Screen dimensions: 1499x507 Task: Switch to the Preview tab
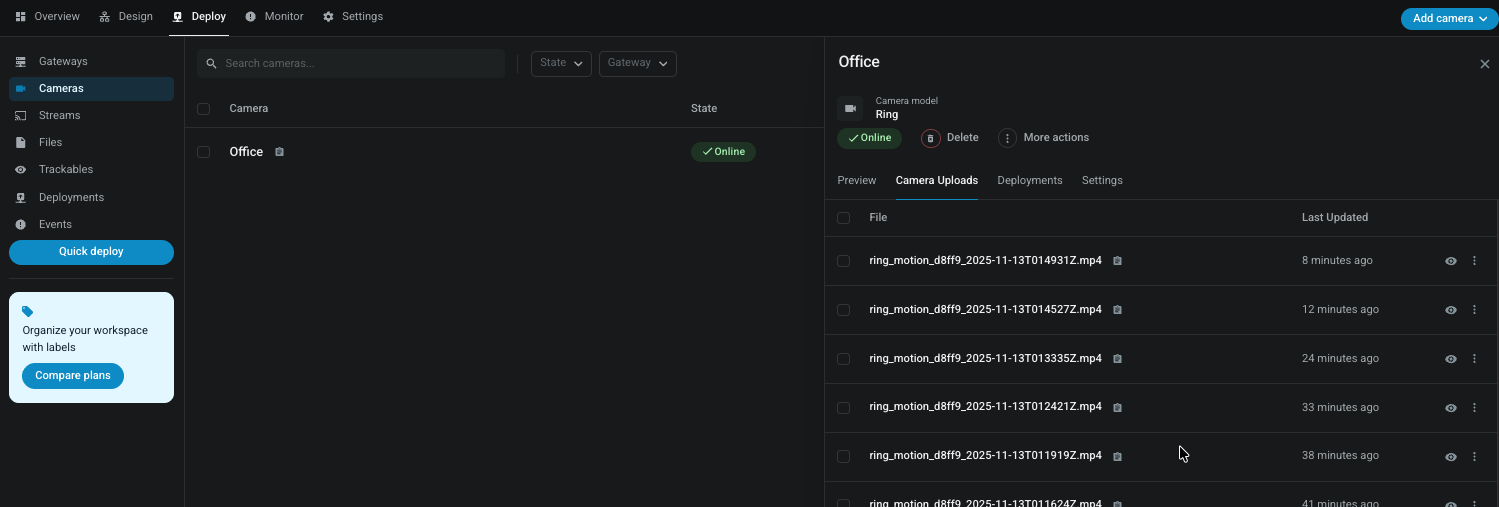click(857, 180)
